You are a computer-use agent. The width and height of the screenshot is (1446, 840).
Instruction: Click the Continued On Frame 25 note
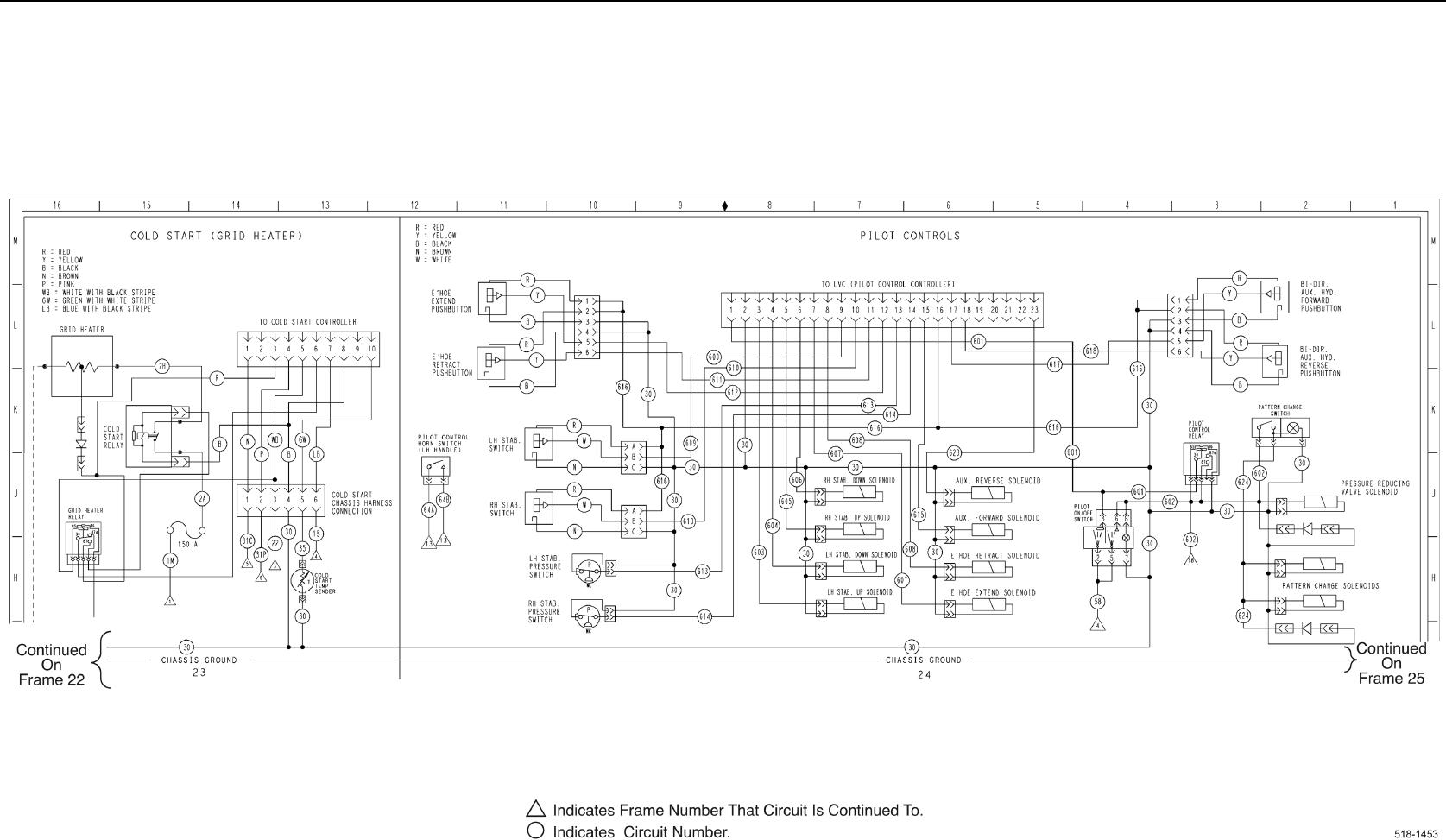pos(1391,663)
